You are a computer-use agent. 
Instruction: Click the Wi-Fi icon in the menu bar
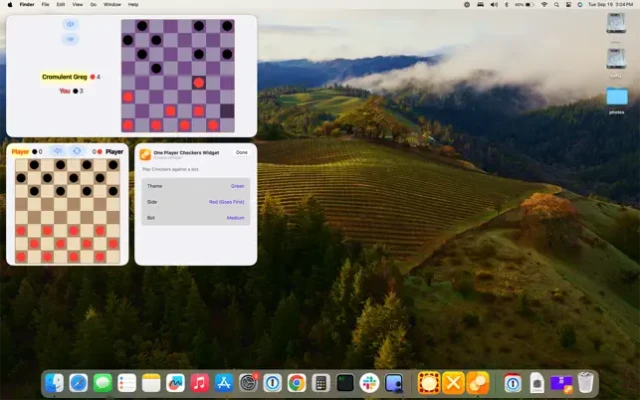click(x=544, y=4)
